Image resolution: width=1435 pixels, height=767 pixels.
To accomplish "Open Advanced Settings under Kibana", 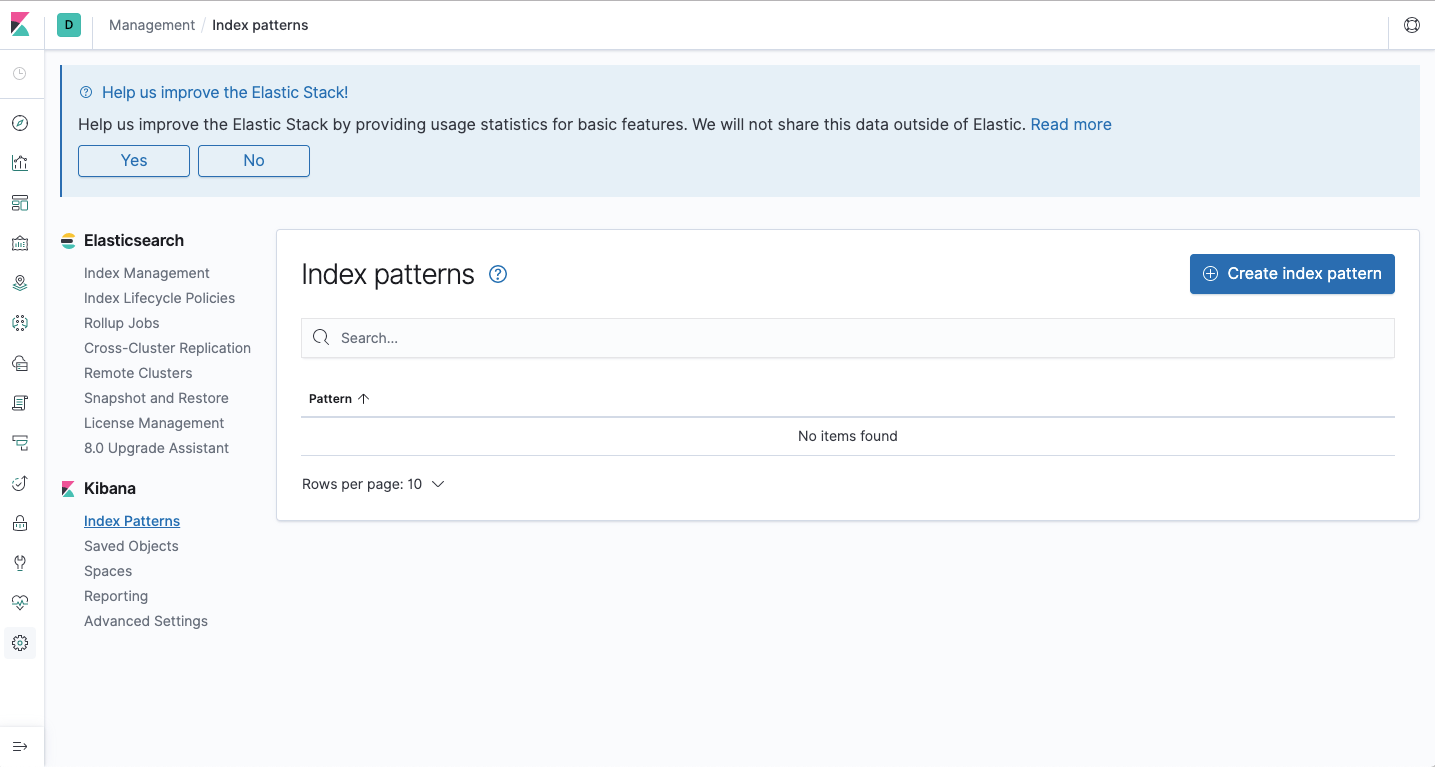I will coord(146,621).
